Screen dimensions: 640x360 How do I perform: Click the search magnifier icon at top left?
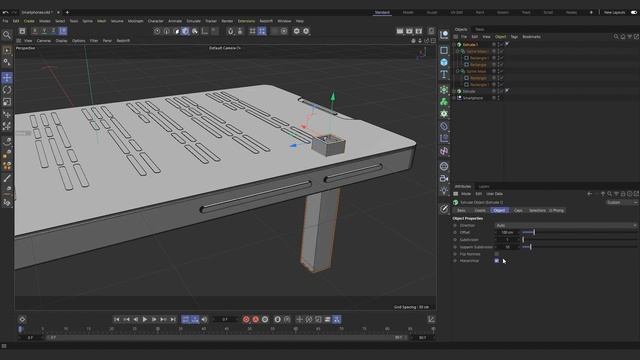pos(7,35)
